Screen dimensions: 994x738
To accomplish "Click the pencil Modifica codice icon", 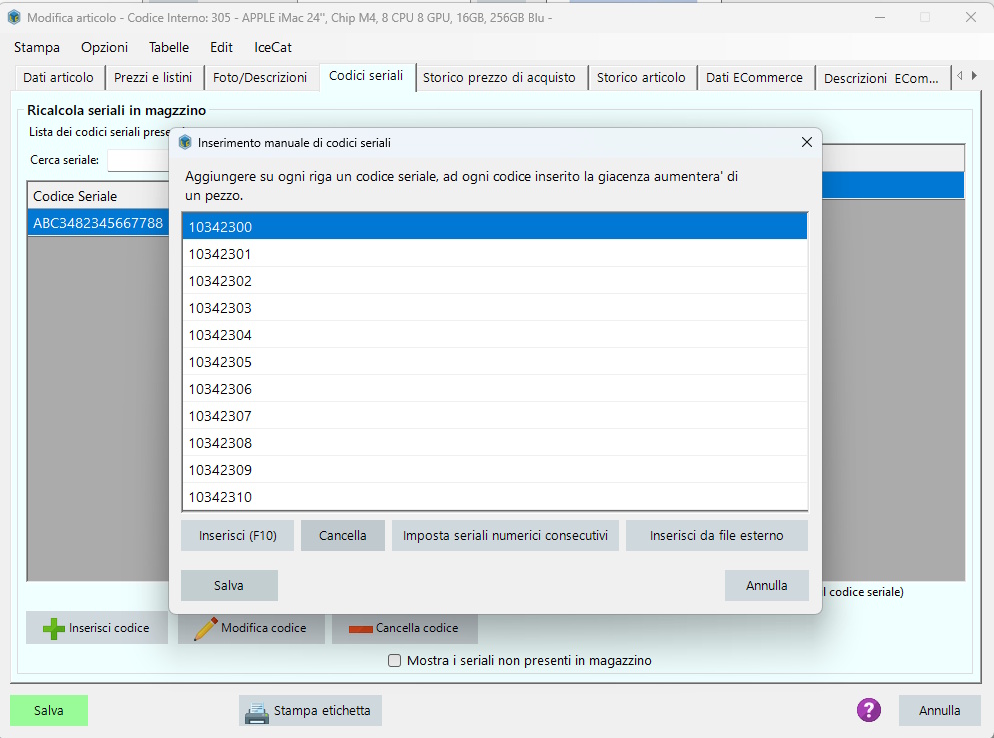I will coord(205,628).
